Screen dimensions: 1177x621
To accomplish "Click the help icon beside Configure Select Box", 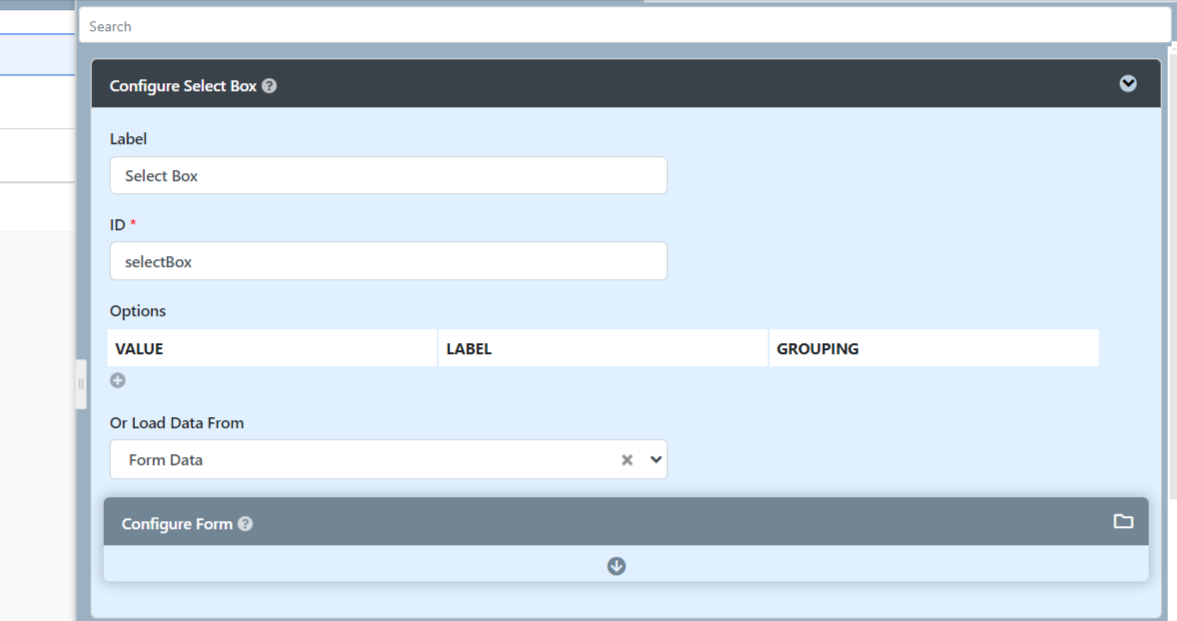I will [269, 86].
